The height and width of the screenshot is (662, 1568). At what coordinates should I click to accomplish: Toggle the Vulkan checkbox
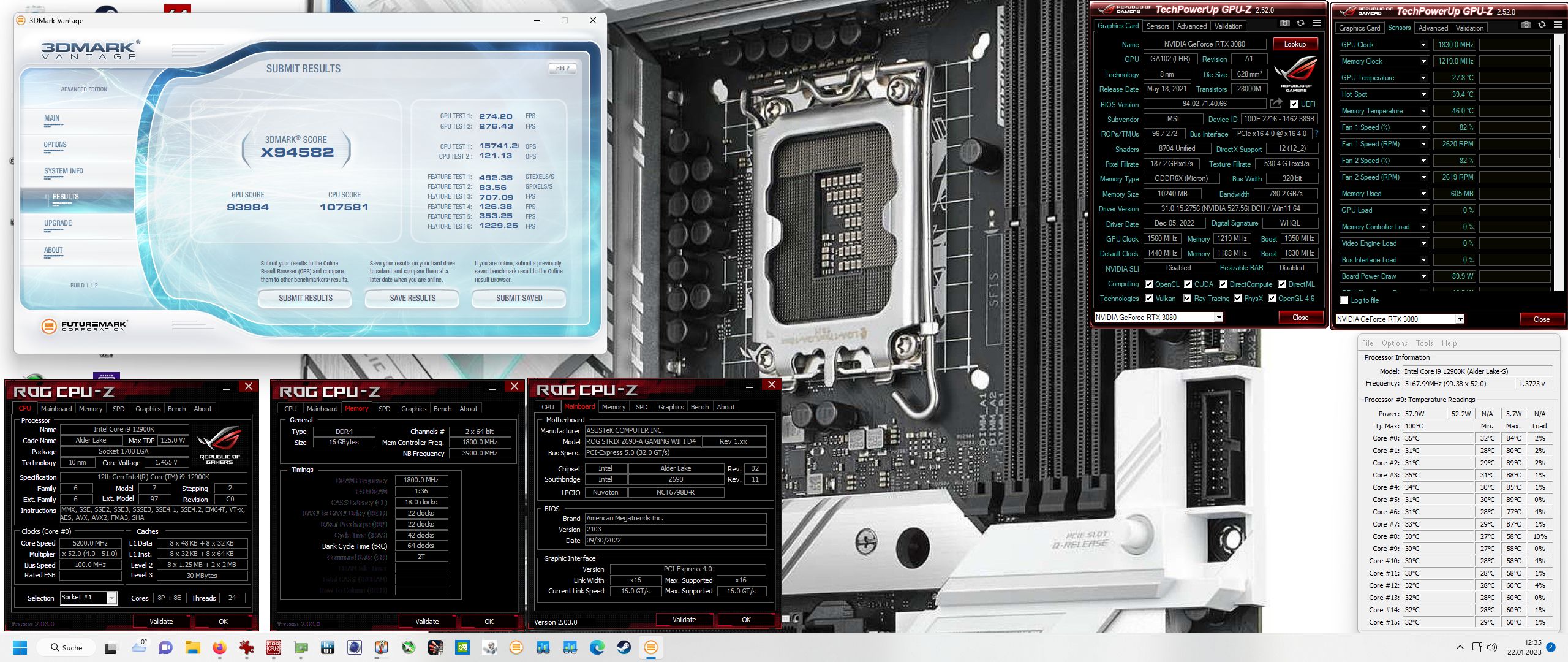[1148, 299]
